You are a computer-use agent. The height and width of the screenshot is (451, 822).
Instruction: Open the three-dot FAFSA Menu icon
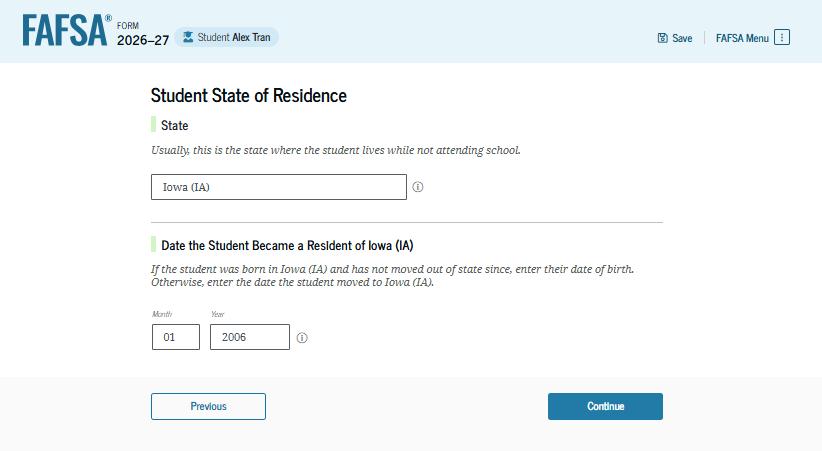782,37
